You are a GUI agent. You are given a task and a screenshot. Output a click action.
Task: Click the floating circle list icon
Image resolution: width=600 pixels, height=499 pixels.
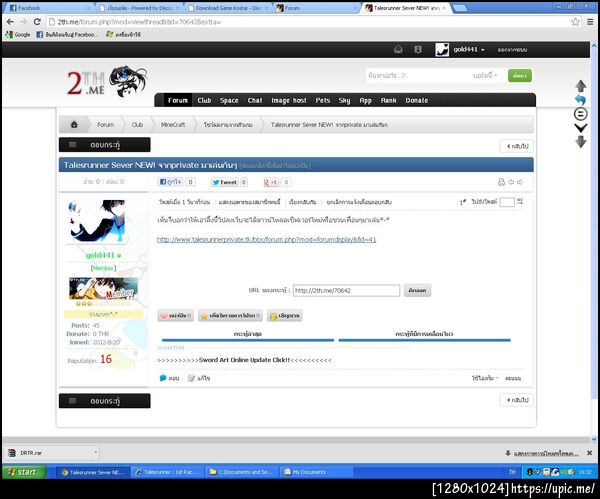[x=580, y=114]
